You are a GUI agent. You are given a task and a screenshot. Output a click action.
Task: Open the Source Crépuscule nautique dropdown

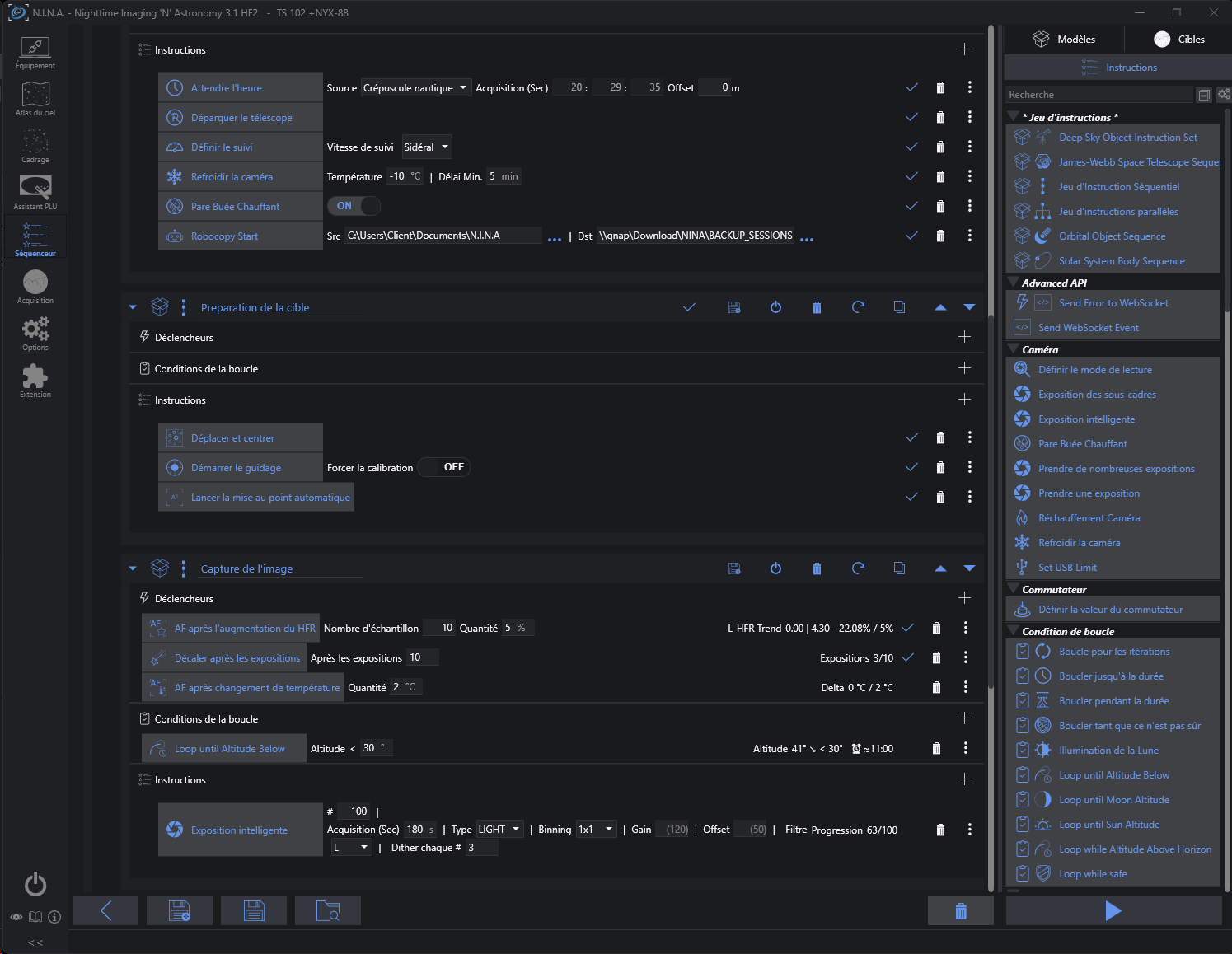(416, 88)
